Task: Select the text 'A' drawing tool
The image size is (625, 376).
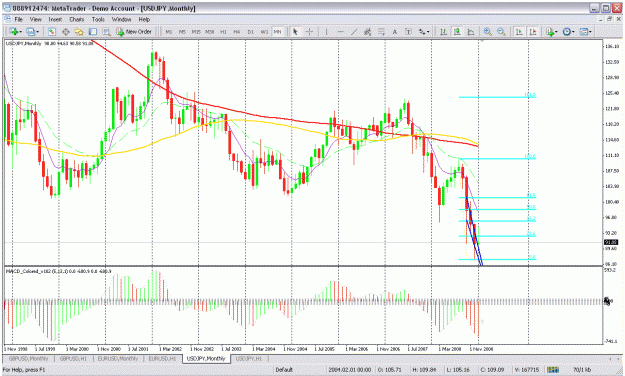Action: pos(395,31)
